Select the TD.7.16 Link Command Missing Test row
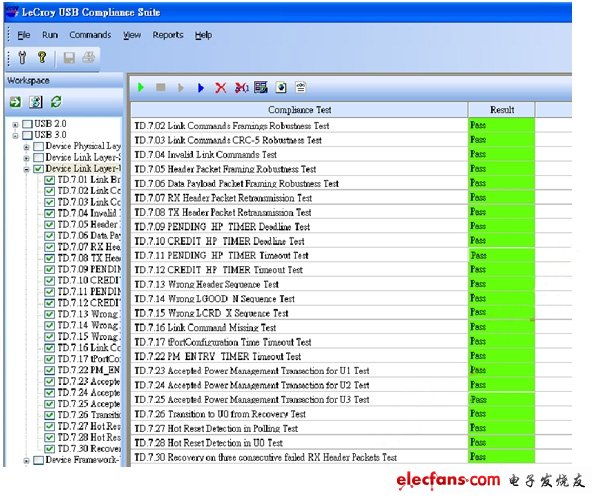This screenshot has height=500, width=600. coord(300,327)
